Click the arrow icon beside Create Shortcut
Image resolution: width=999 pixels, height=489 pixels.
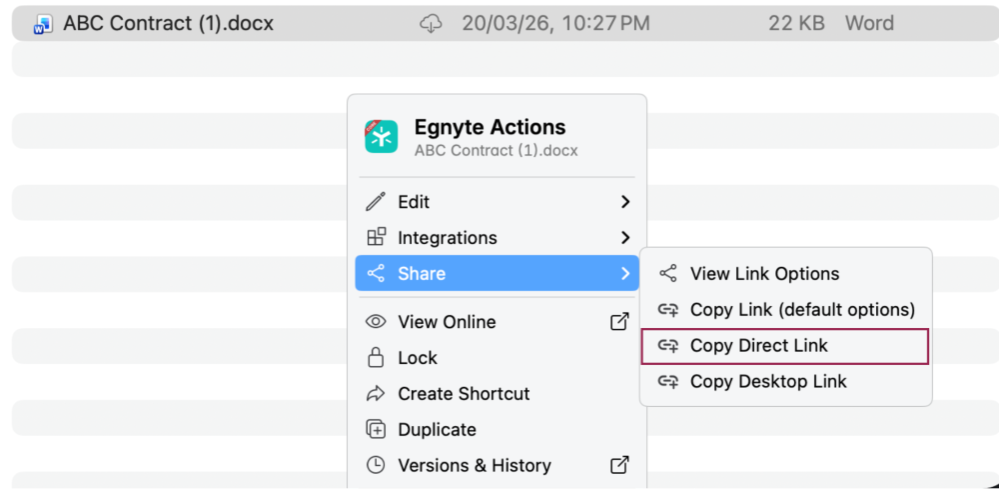pos(376,393)
